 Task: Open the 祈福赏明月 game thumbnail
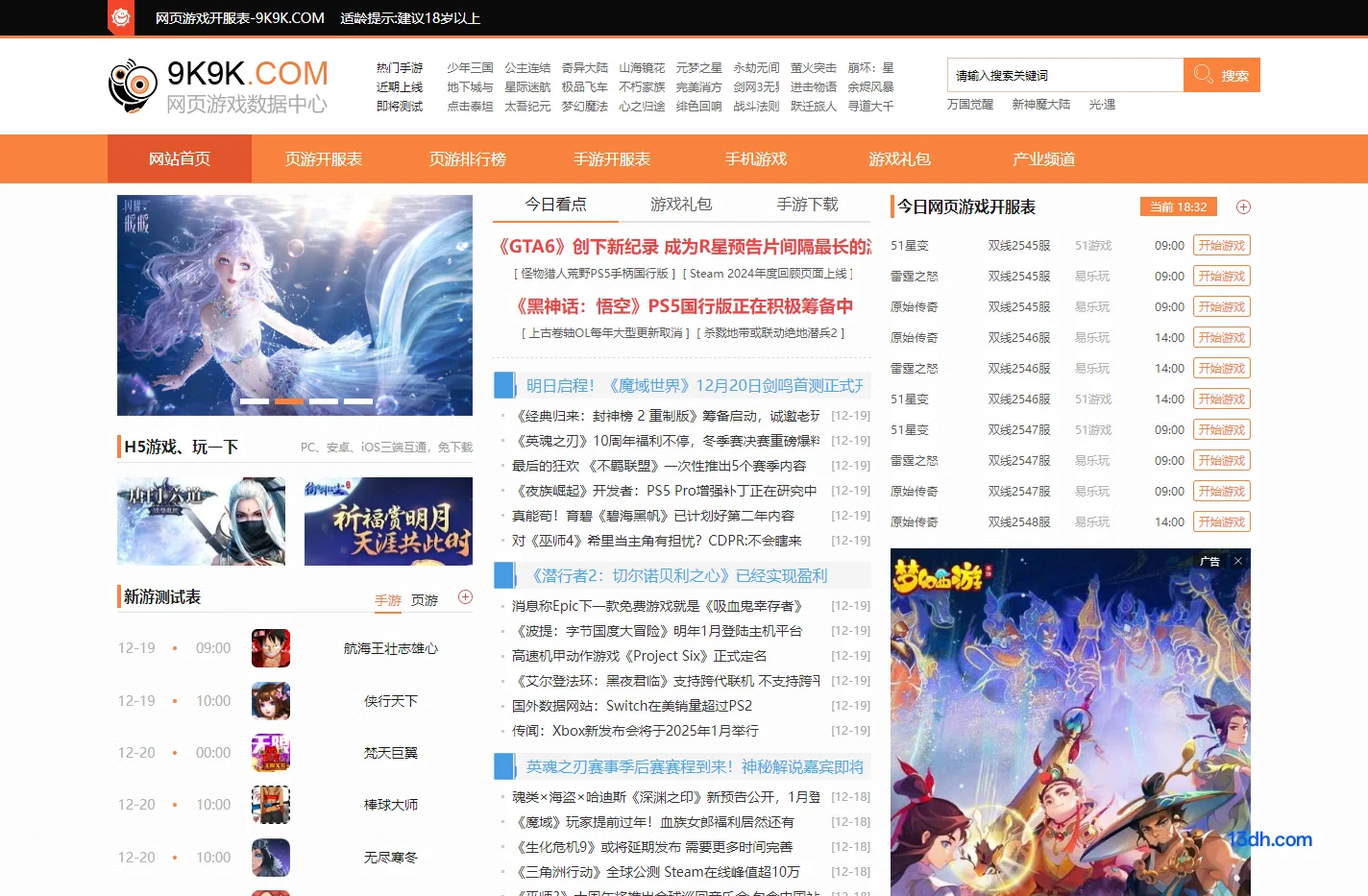(x=388, y=521)
